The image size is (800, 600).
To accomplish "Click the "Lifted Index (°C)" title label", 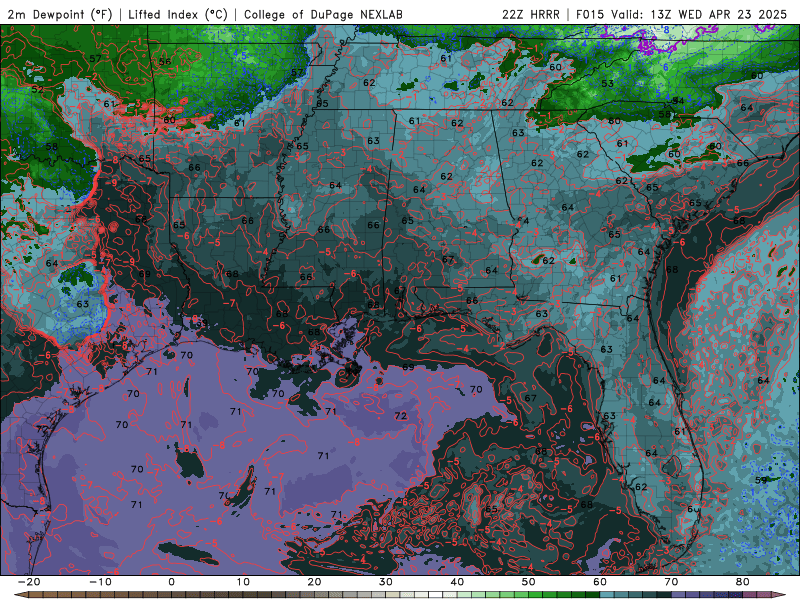I will click(x=178, y=15).
